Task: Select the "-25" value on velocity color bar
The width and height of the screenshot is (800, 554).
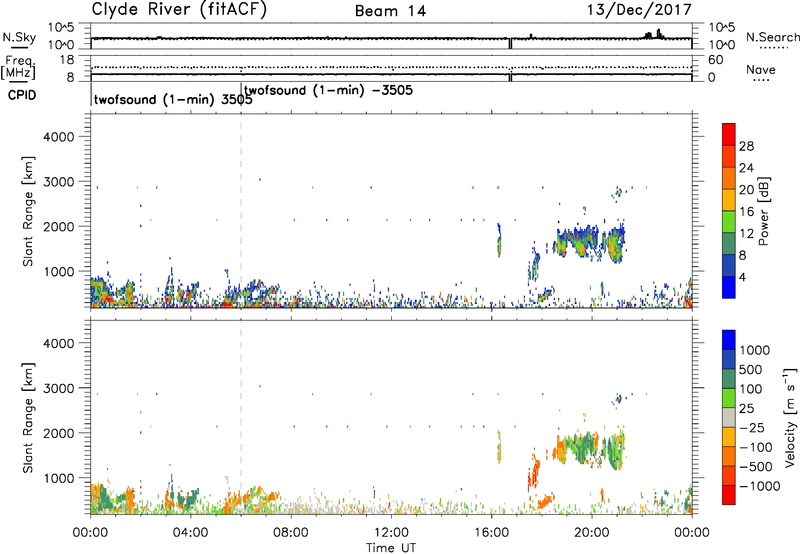Action: (x=752, y=428)
